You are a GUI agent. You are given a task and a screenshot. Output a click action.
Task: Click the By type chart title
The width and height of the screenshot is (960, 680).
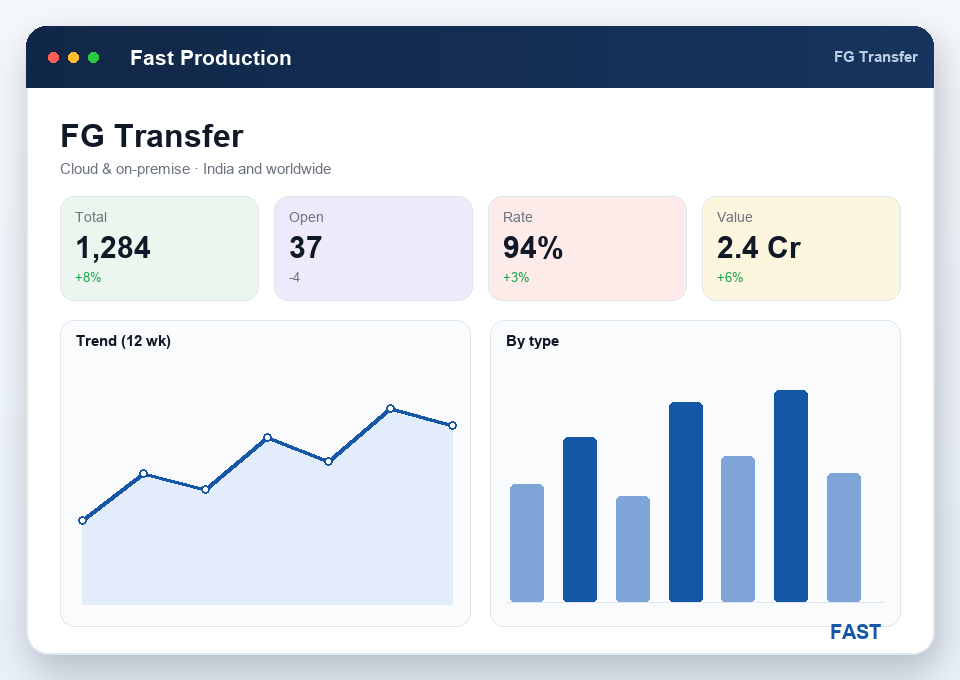pos(532,341)
